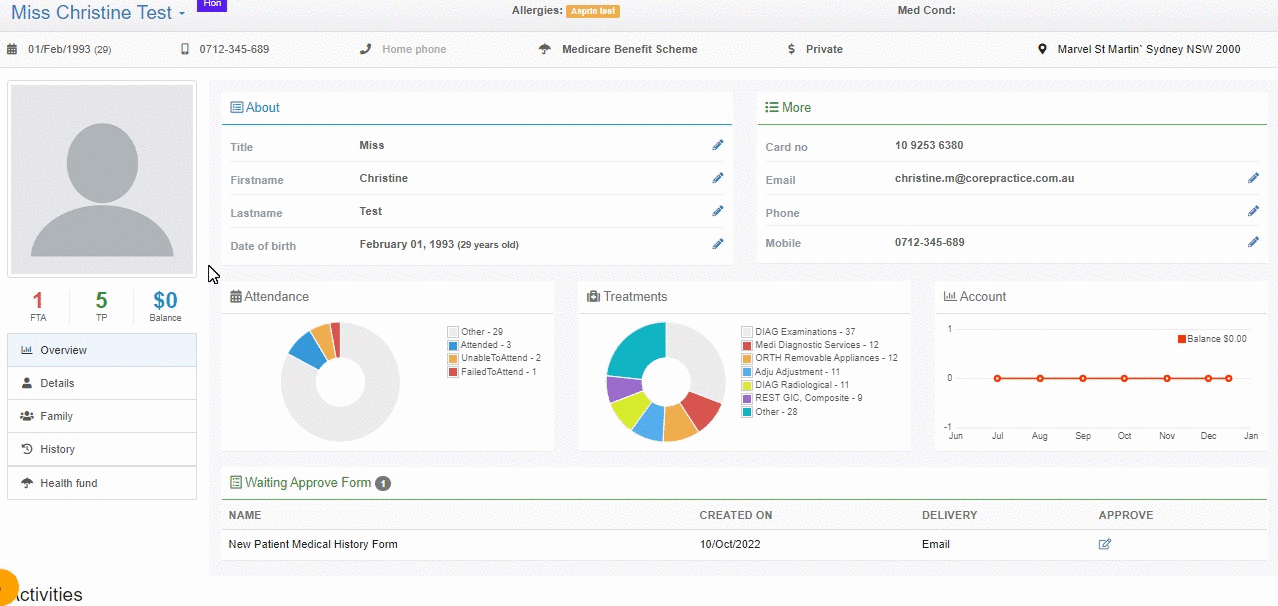Image resolution: width=1278 pixels, height=606 pixels.
Task: Edit the Phone pencil icon
Action: click(1253, 212)
